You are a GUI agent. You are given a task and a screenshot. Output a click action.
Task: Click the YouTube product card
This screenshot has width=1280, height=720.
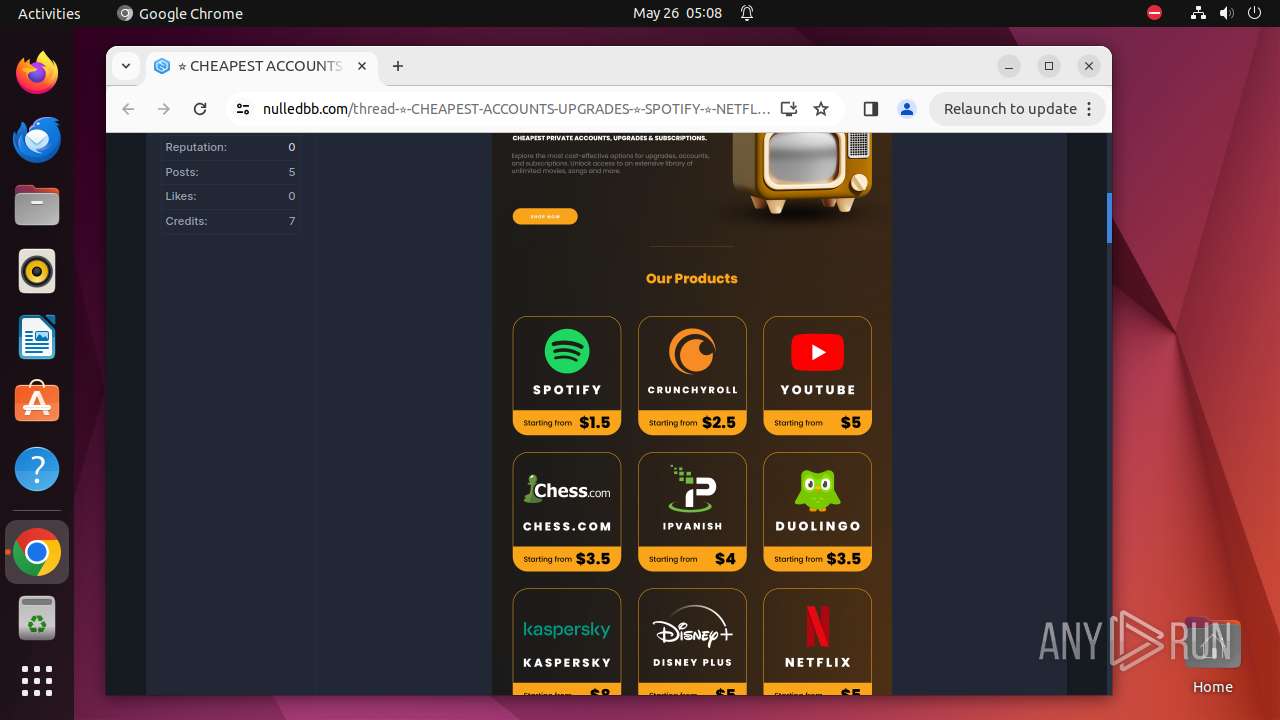(x=817, y=376)
